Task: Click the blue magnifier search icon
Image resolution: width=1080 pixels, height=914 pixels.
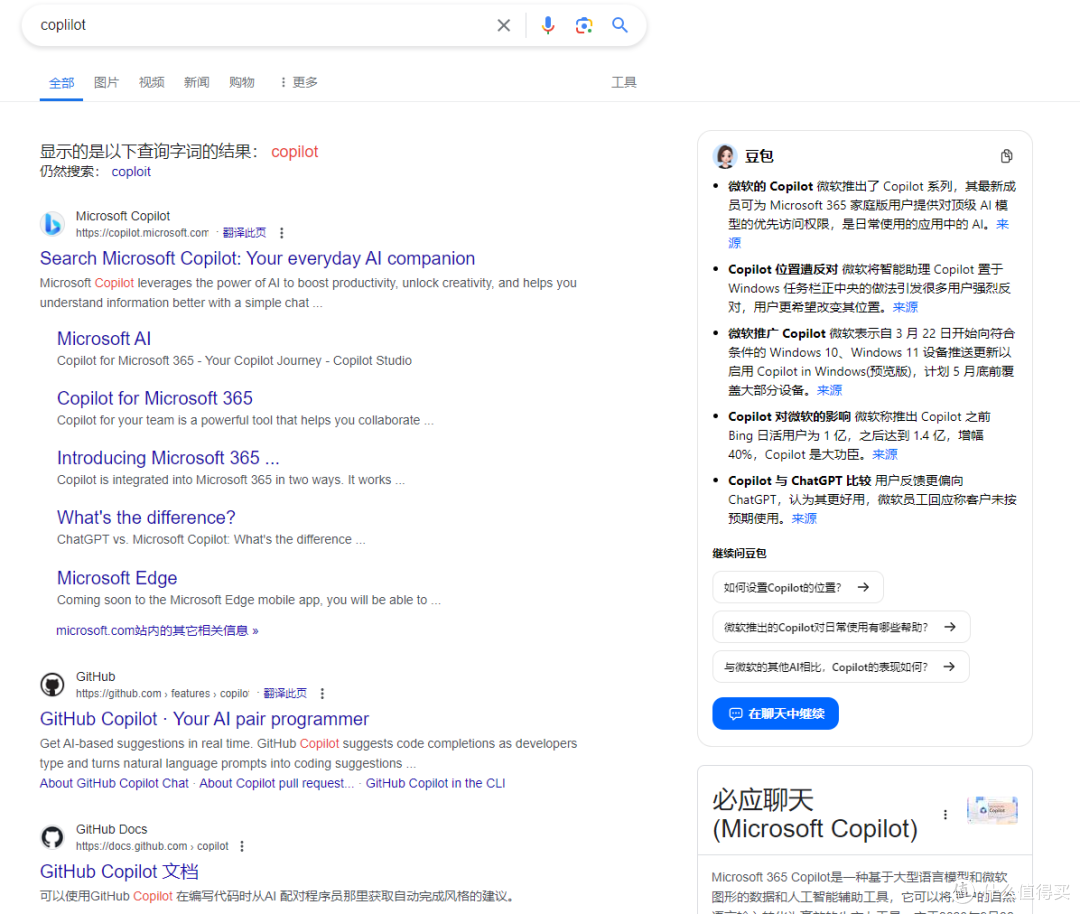Action: pyautogui.click(x=620, y=25)
